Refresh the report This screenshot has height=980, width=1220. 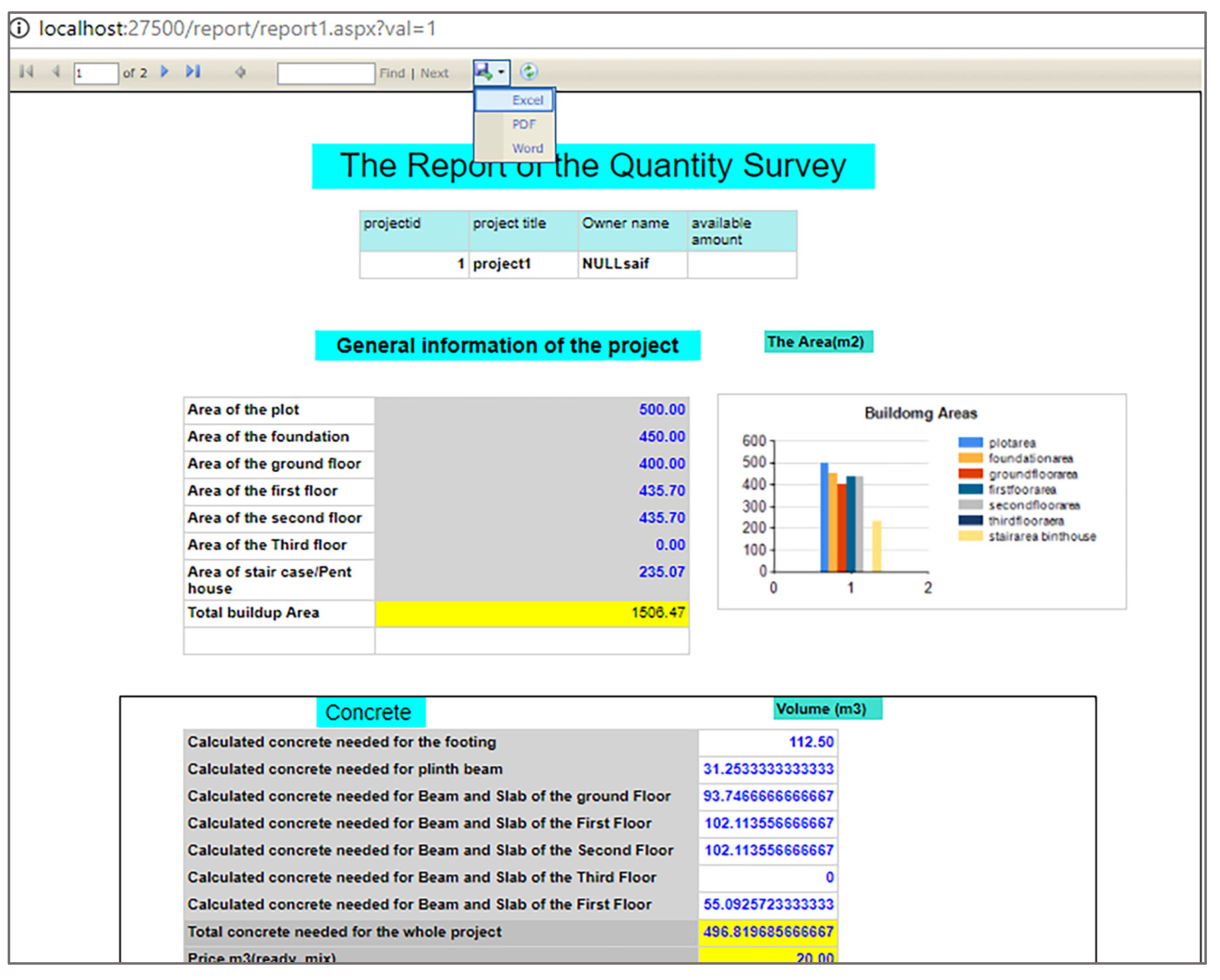[x=529, y=71]
